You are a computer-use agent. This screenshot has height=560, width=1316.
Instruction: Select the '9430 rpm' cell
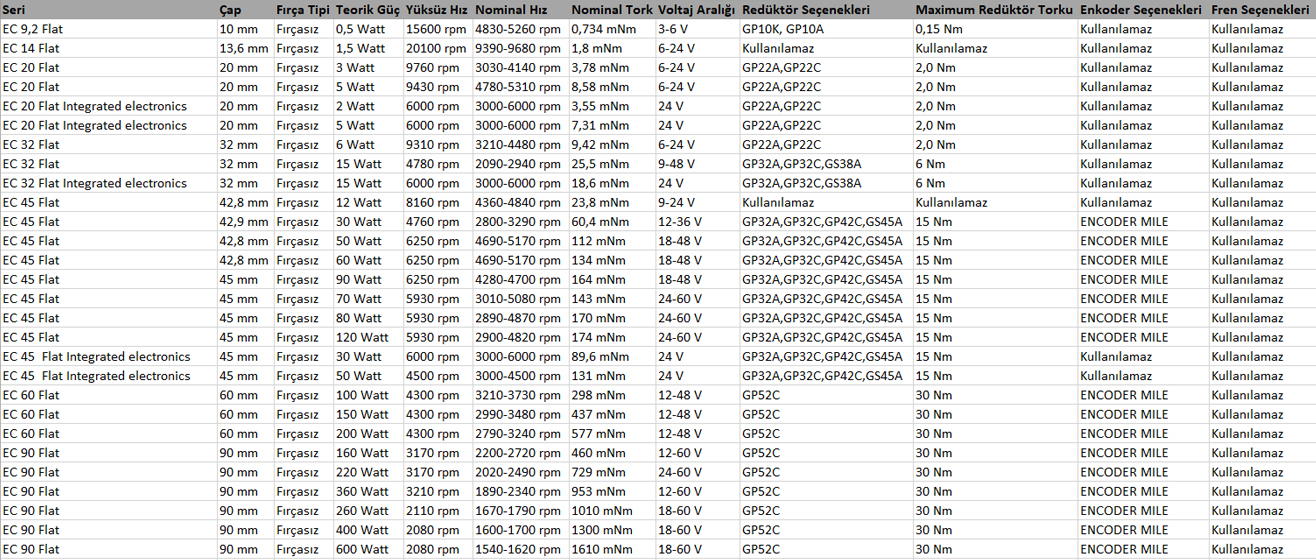[x=437, y=87]
